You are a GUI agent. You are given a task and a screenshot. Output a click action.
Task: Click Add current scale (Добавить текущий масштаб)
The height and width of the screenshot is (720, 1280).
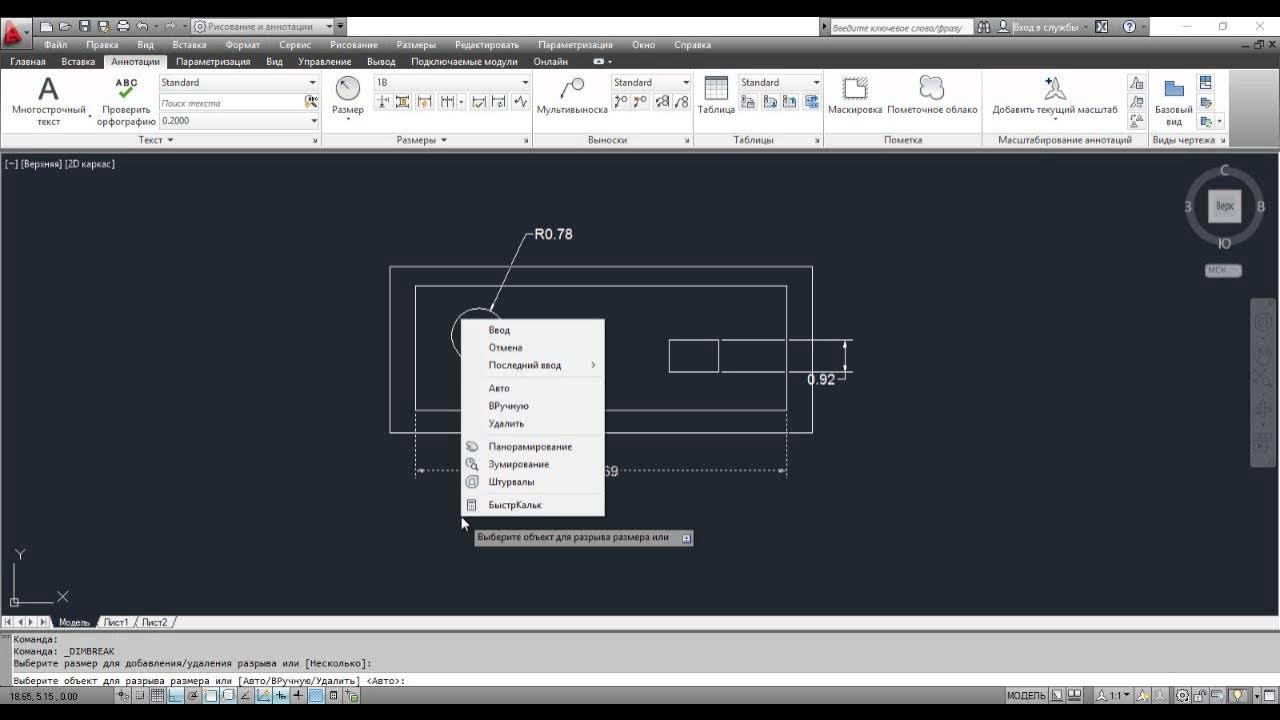click(1055, 96)
